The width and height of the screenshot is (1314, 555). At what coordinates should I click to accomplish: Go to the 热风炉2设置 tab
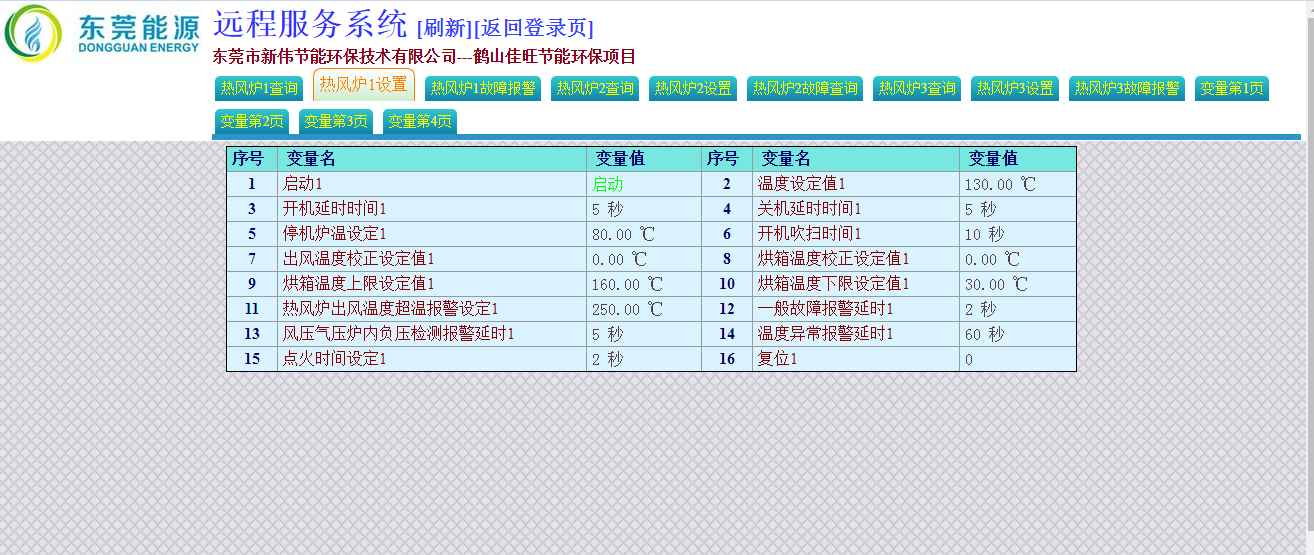coord(693,89)
